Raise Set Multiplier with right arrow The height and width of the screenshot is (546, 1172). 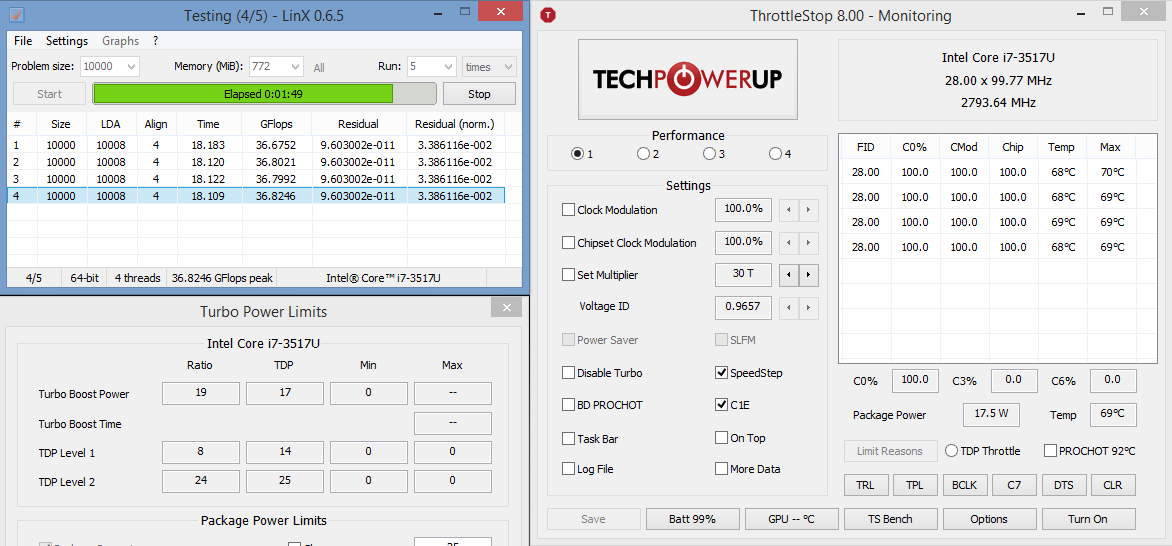click(x=809, y=275)
